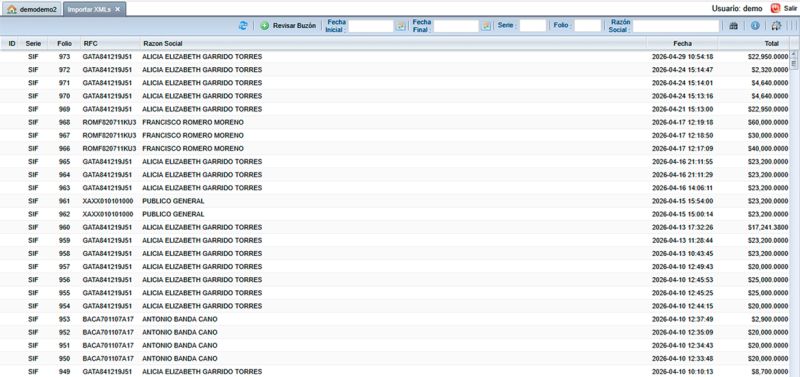Click the Revisar Buzón button
The image size is (800, 377).
click(x=288, y=26)
